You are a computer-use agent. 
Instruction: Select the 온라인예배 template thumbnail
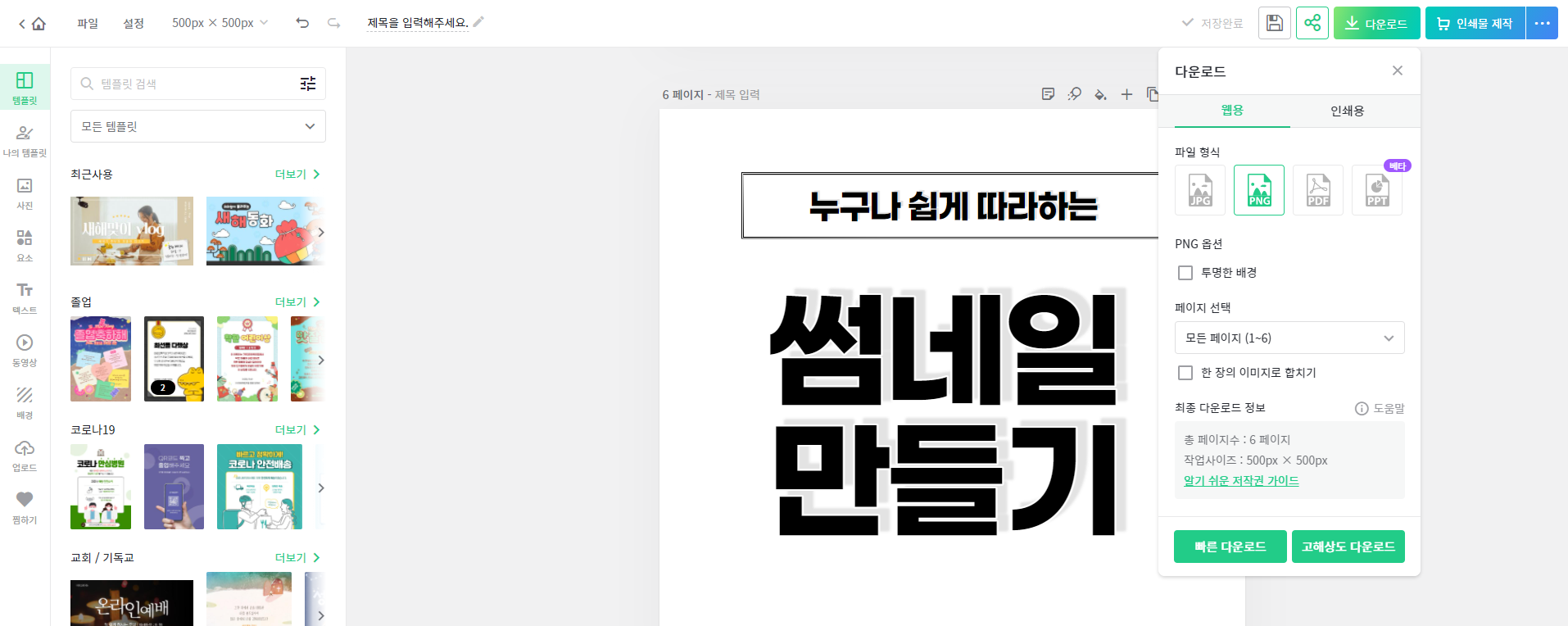(x=132, y=603)
